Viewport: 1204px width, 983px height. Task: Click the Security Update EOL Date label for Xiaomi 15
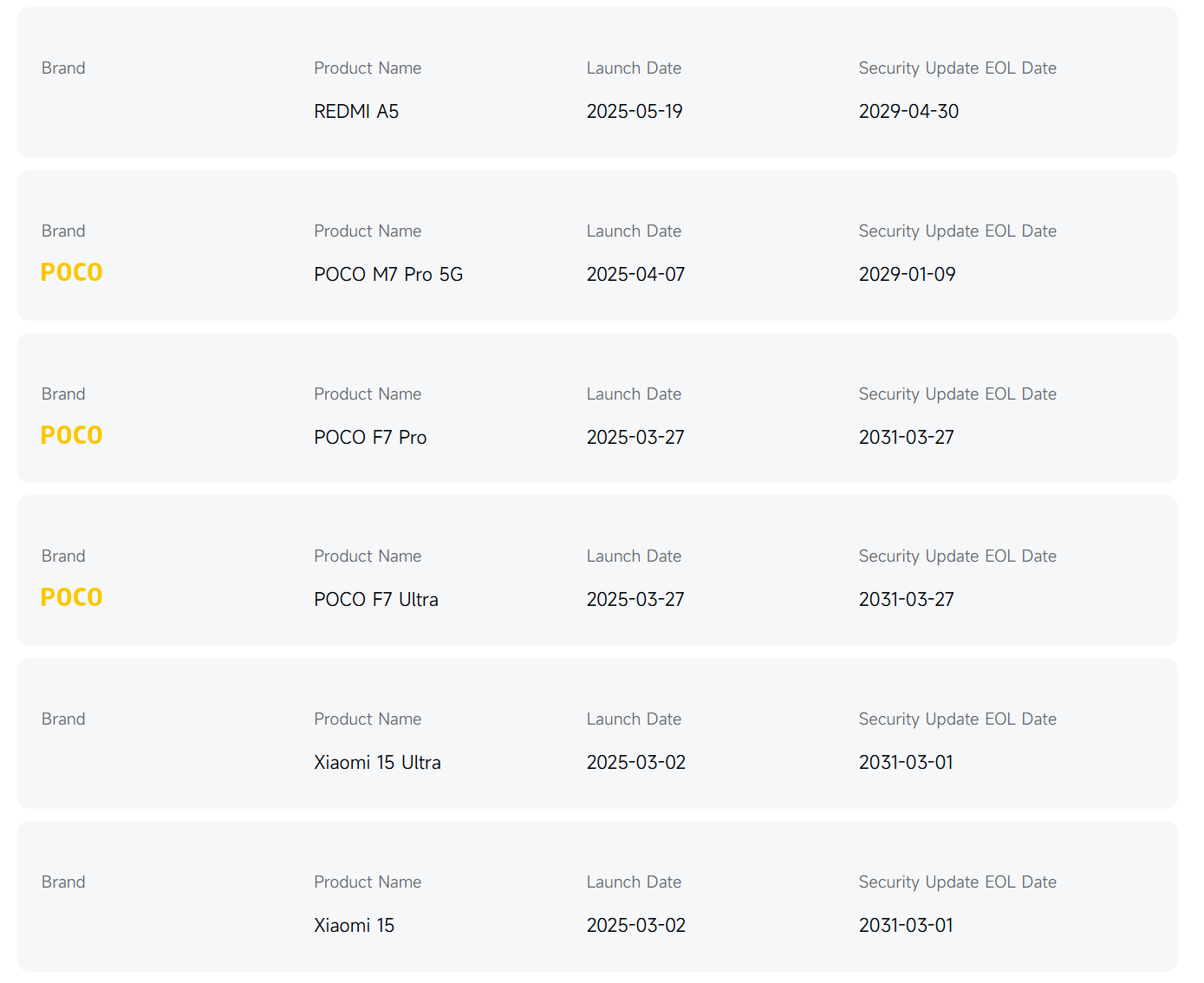[957, 882]
